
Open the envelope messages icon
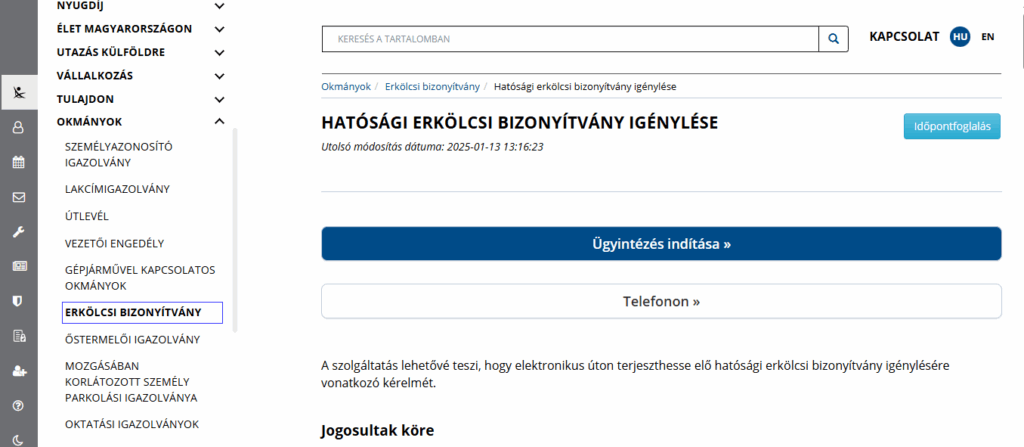tap(18, 197)
